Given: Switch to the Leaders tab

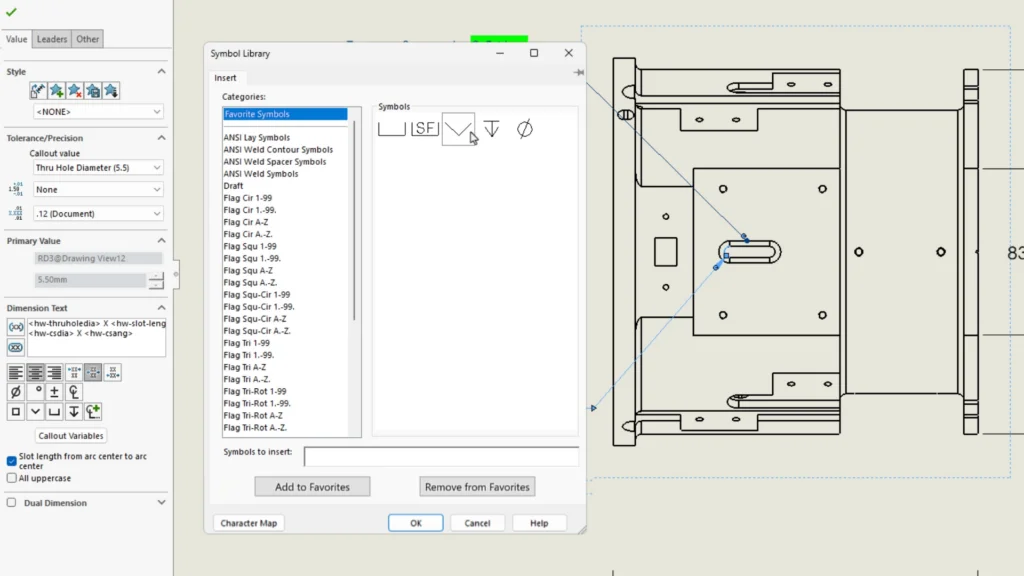Looking at the screenshot, I should click(x=52, y=39).
